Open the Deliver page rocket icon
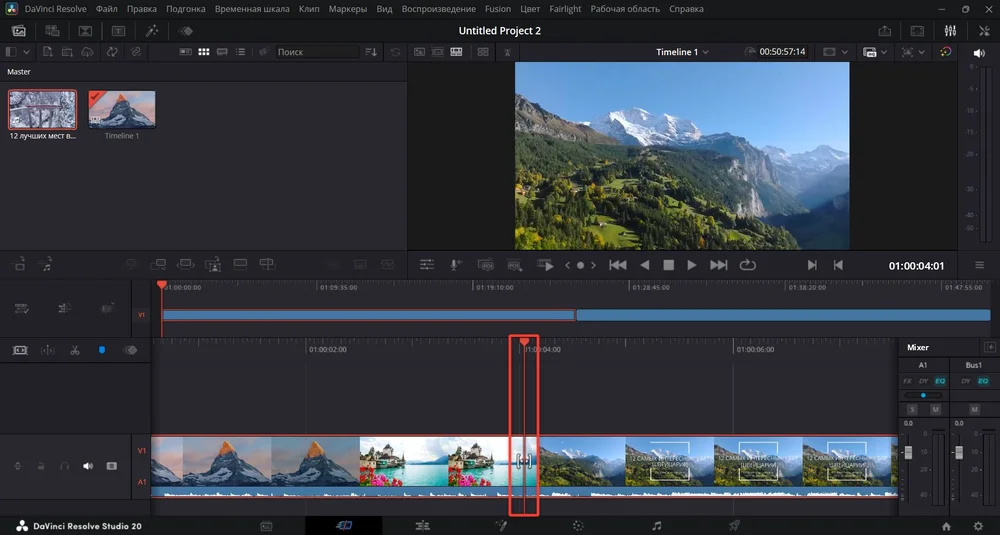The width and height of the screenshot is (1000, 535). pyautogui.click(x=734, y=525)
